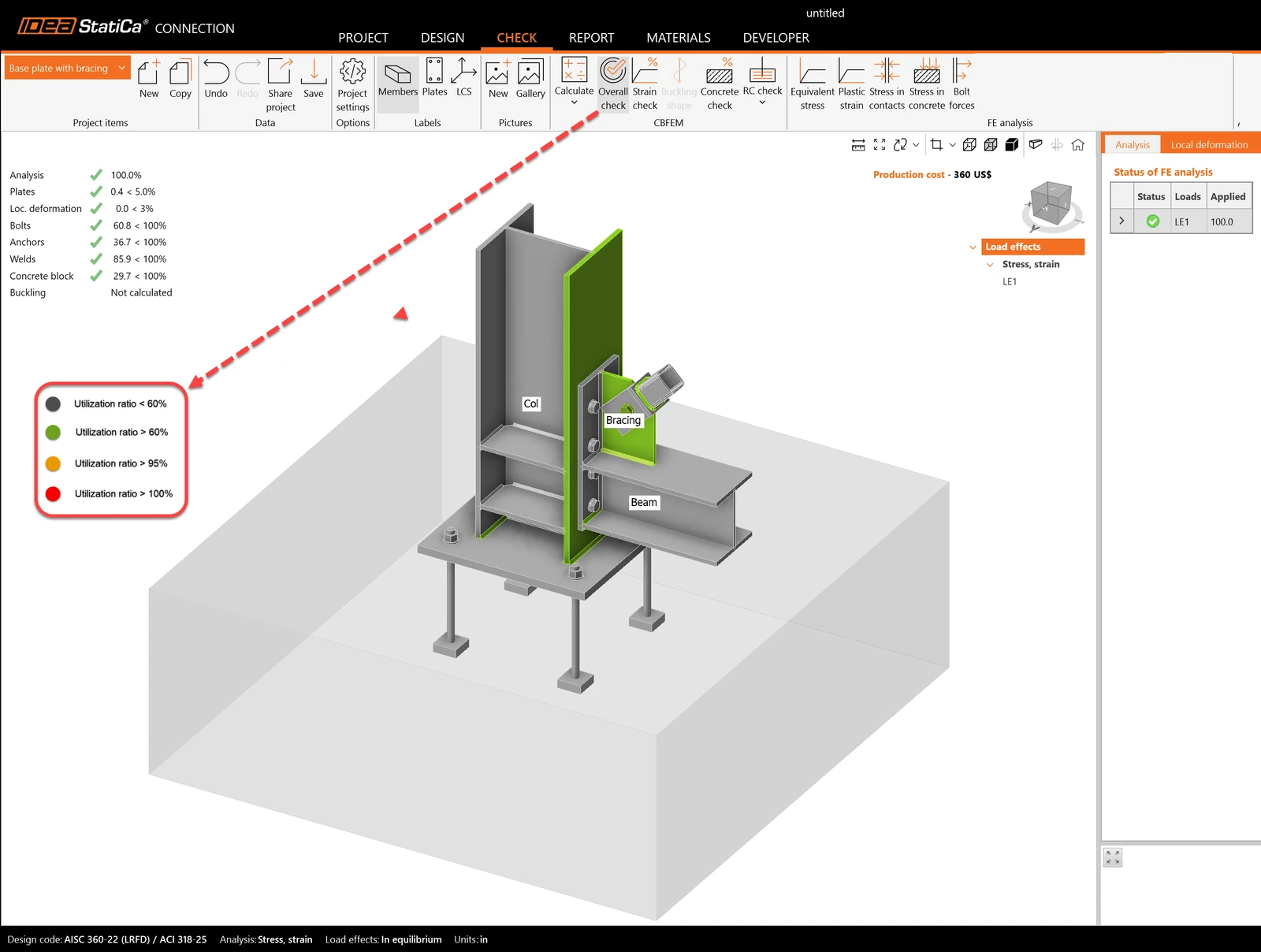Collapse the Load effects tree node

973,247
